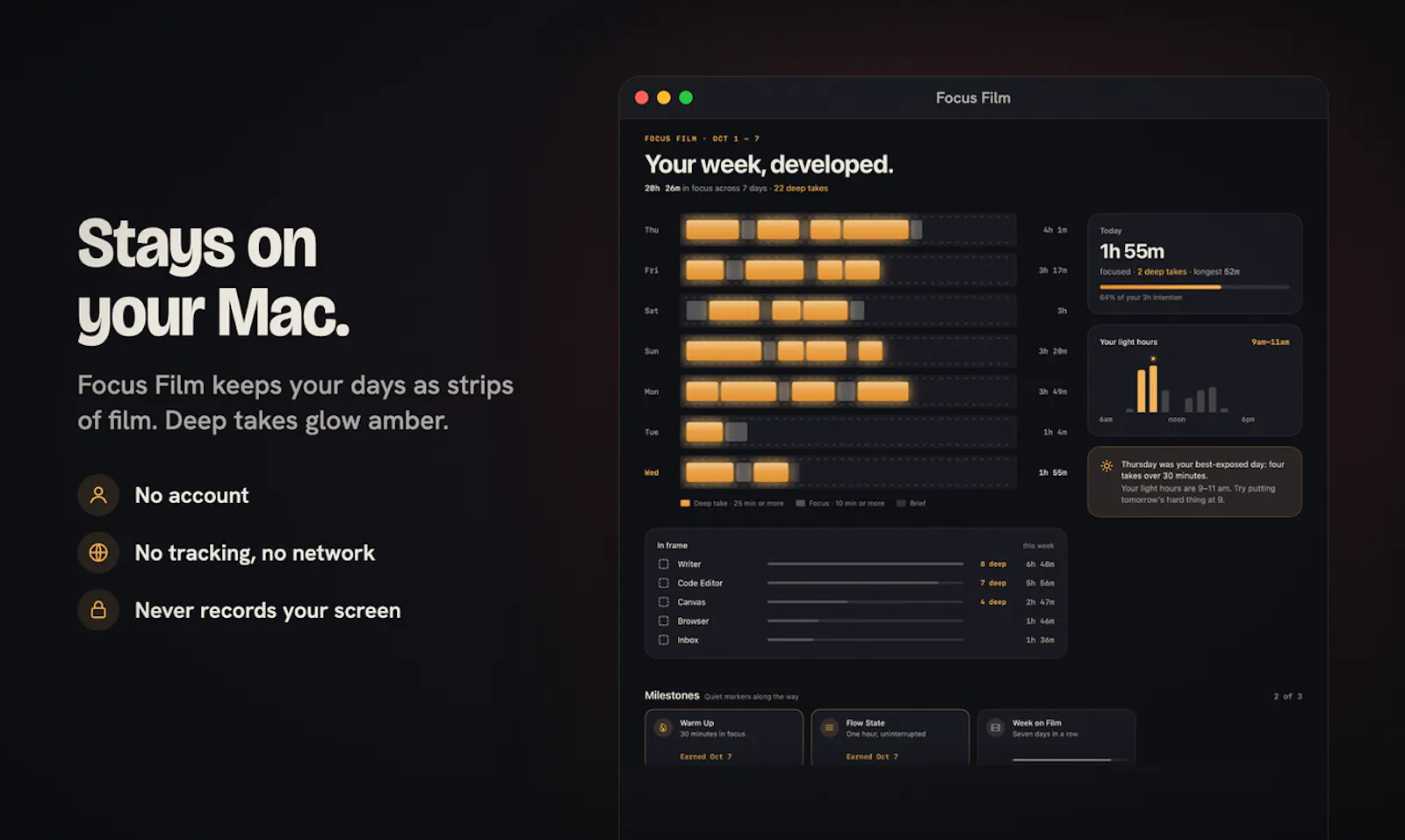The height and width of the screenshot is (840, 1405).
Task: Open the Warm Up milestone card
Action: click(724, 737)
